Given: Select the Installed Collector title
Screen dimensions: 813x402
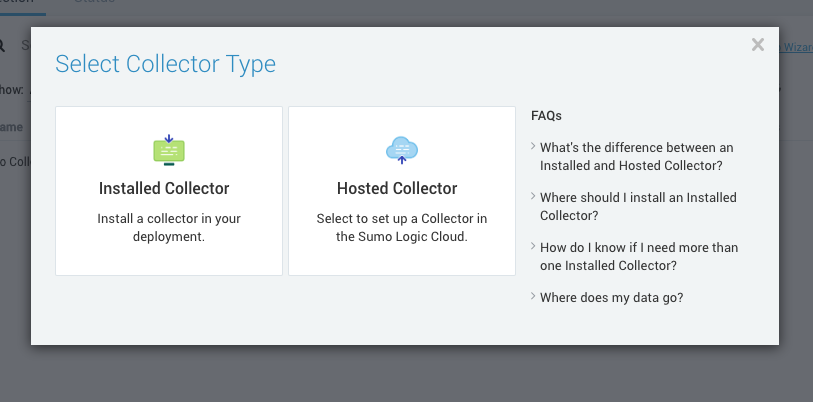Looking at the screenshot, I should click(164, 188).
